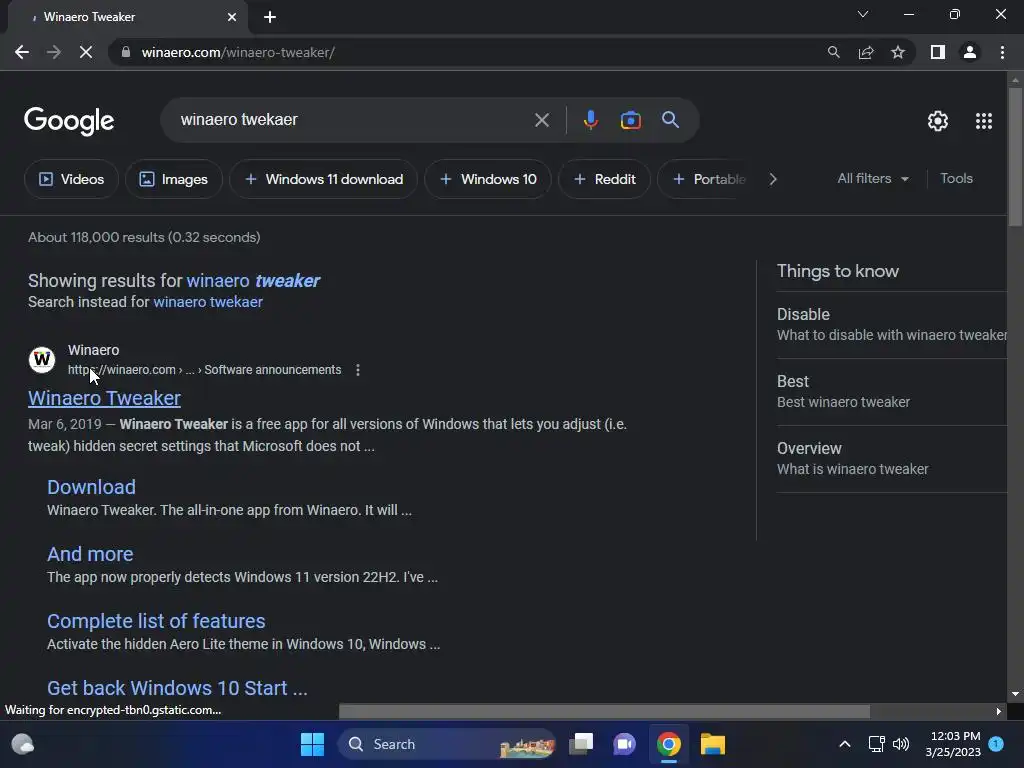View site information via padlock icon

(x=126, y=52)
